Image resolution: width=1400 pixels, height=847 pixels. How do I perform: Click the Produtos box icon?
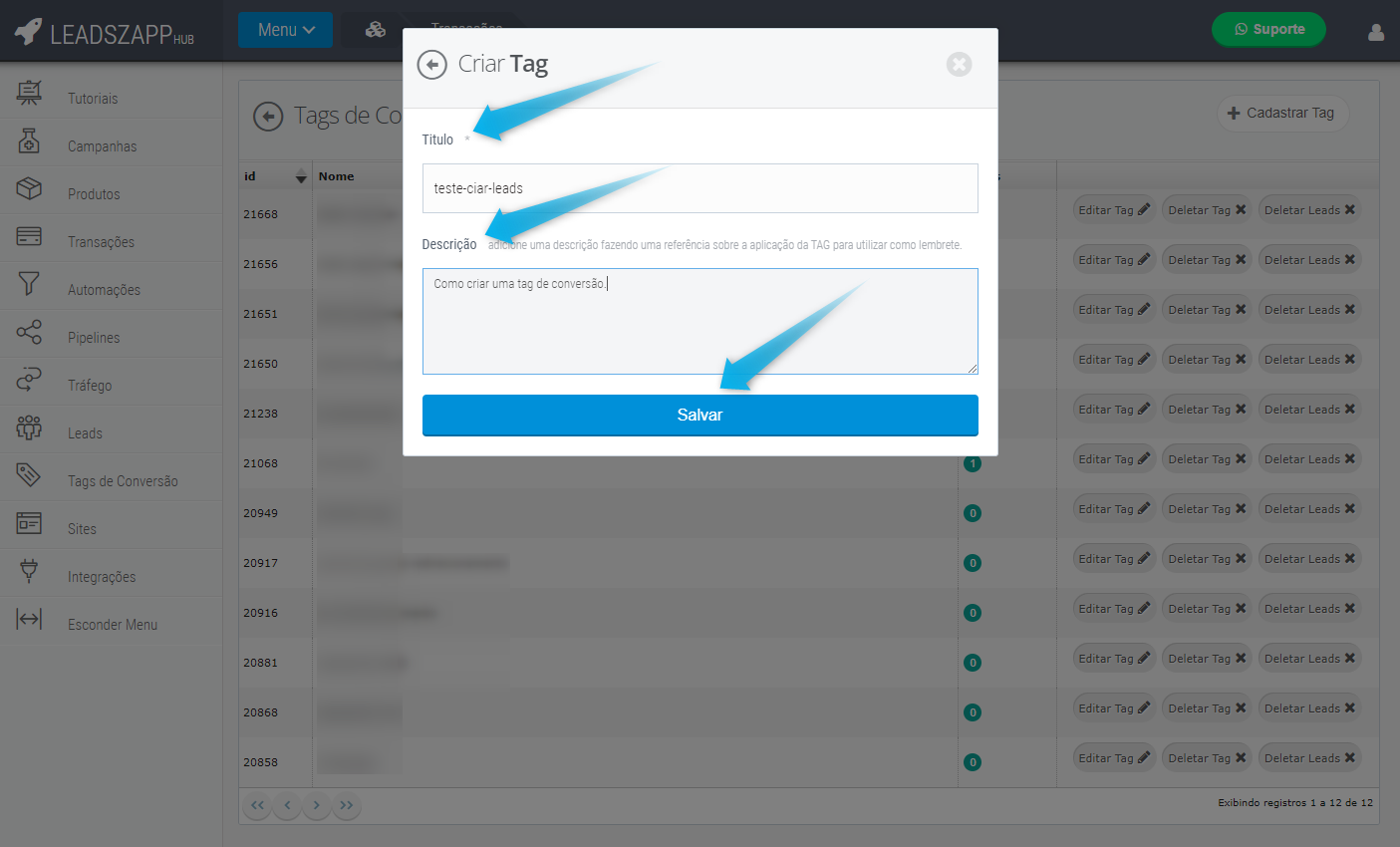29,188
